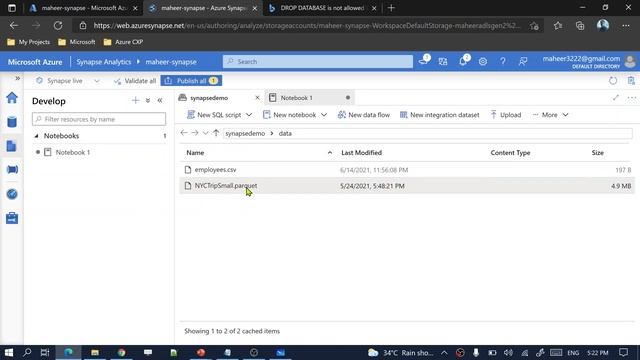This screenshot has height=360, width=640.
Task: Open the Integrate hub pipeline icon
Action: 12,169
